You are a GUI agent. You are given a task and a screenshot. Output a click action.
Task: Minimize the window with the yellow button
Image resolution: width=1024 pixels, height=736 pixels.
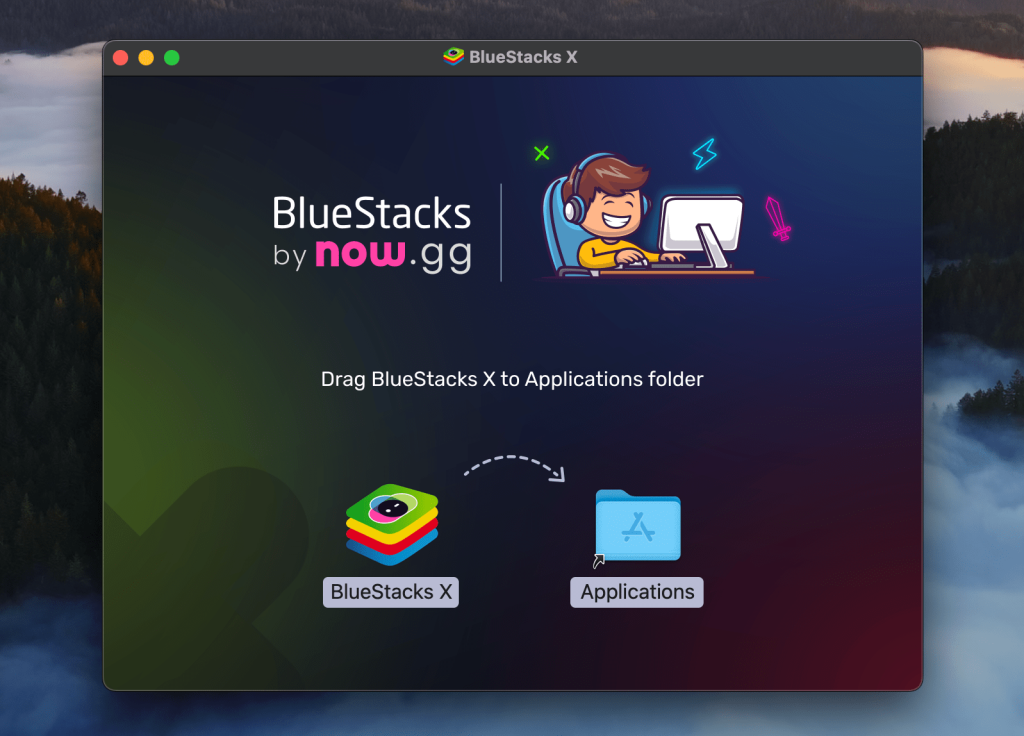[146, 58]
